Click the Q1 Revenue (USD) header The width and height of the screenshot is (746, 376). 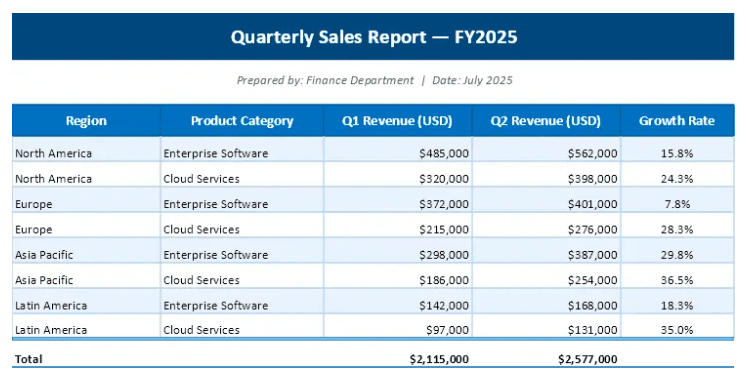(398, 121)
